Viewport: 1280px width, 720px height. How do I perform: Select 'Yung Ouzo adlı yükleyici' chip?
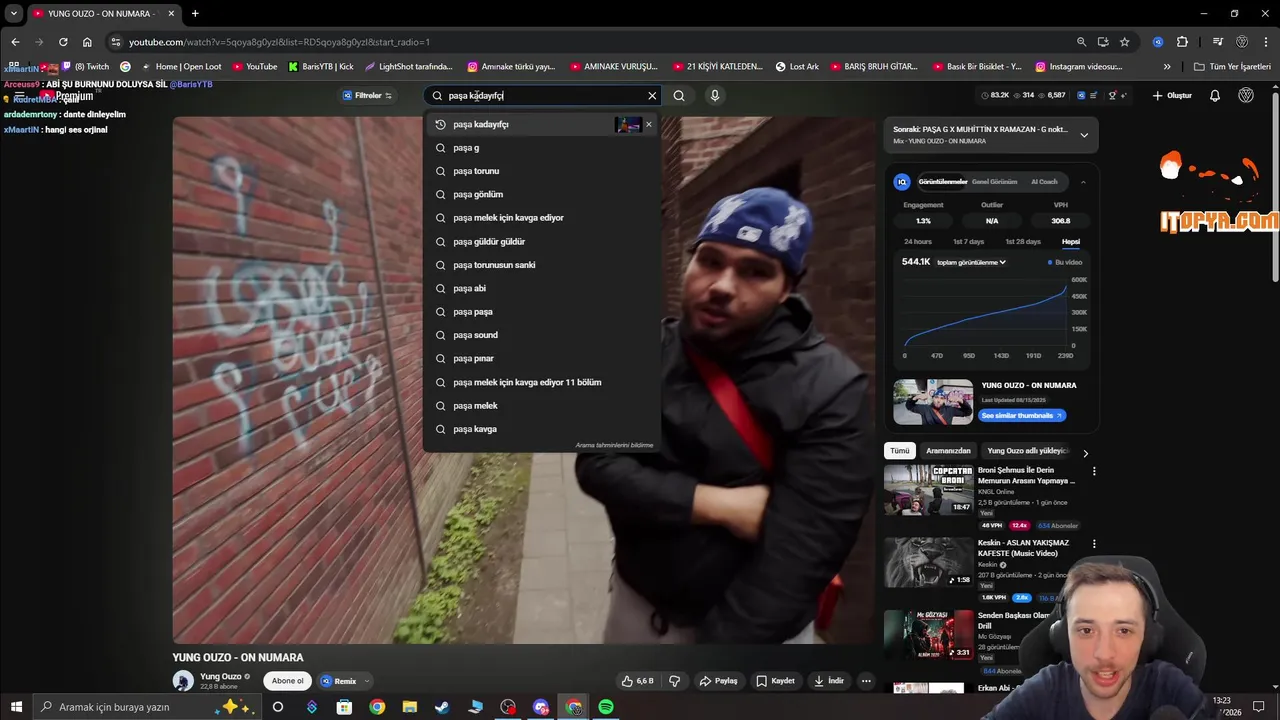[1027, 451]
